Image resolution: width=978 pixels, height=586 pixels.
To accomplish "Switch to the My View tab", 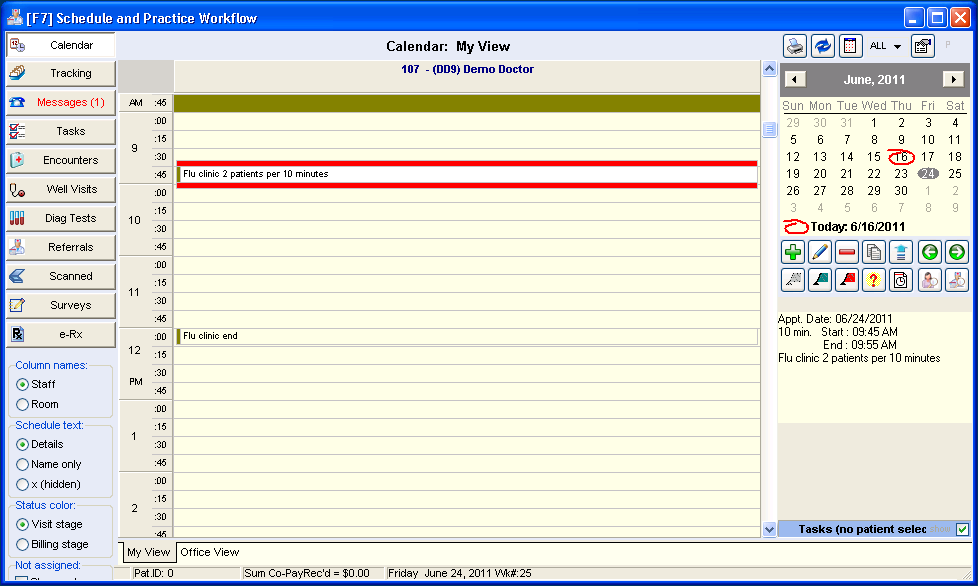I will point(148,552).
